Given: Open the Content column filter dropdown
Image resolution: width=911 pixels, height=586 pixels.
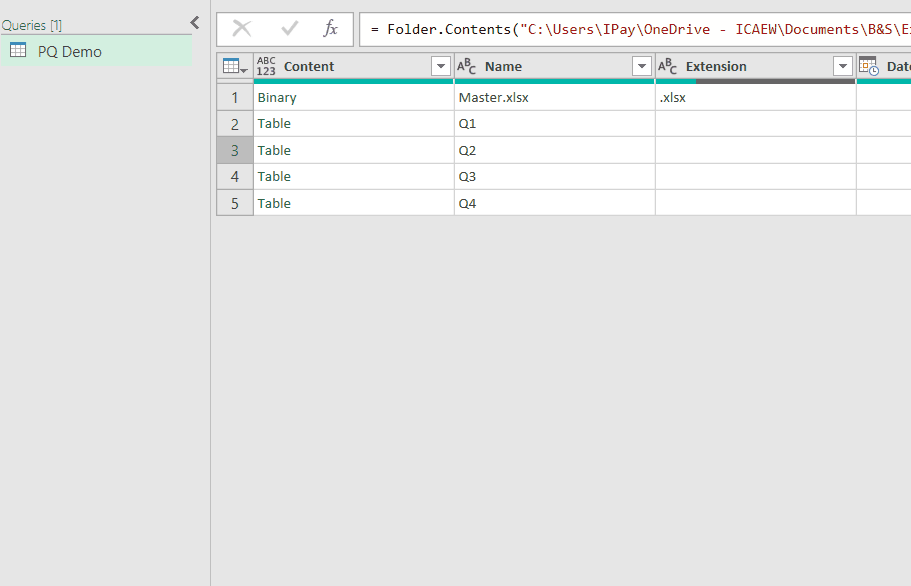Looking at the screenshot, I should point(440,67).
